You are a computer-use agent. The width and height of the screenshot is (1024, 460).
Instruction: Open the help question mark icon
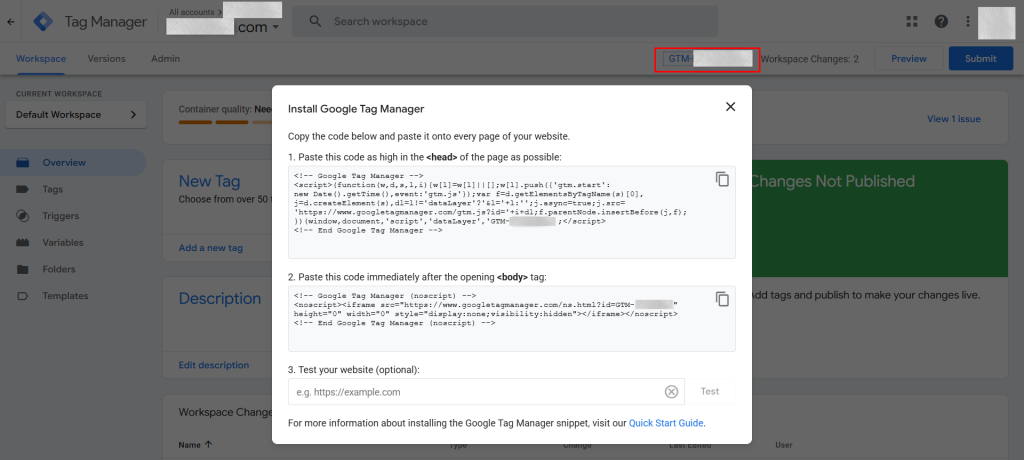click(941, 22)
